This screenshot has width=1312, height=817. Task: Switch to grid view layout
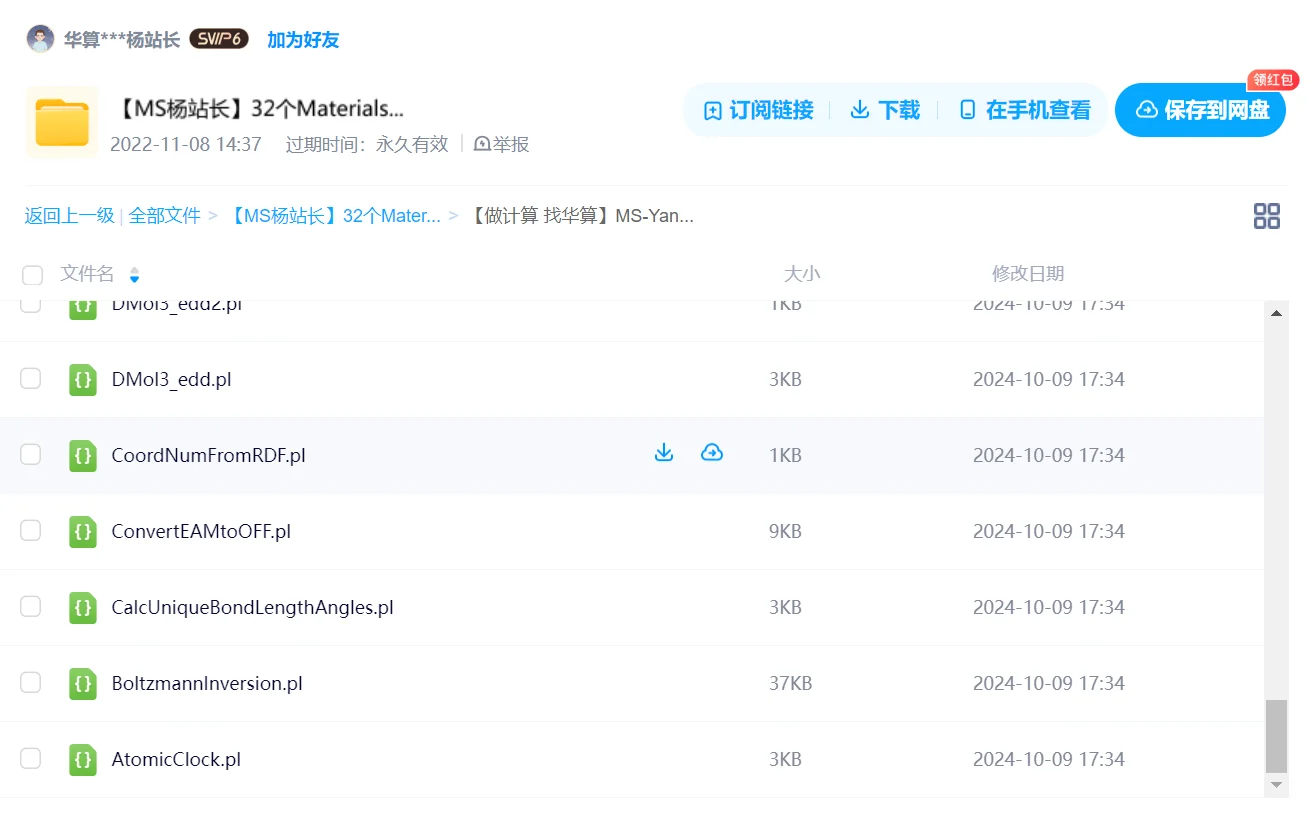1266,215
